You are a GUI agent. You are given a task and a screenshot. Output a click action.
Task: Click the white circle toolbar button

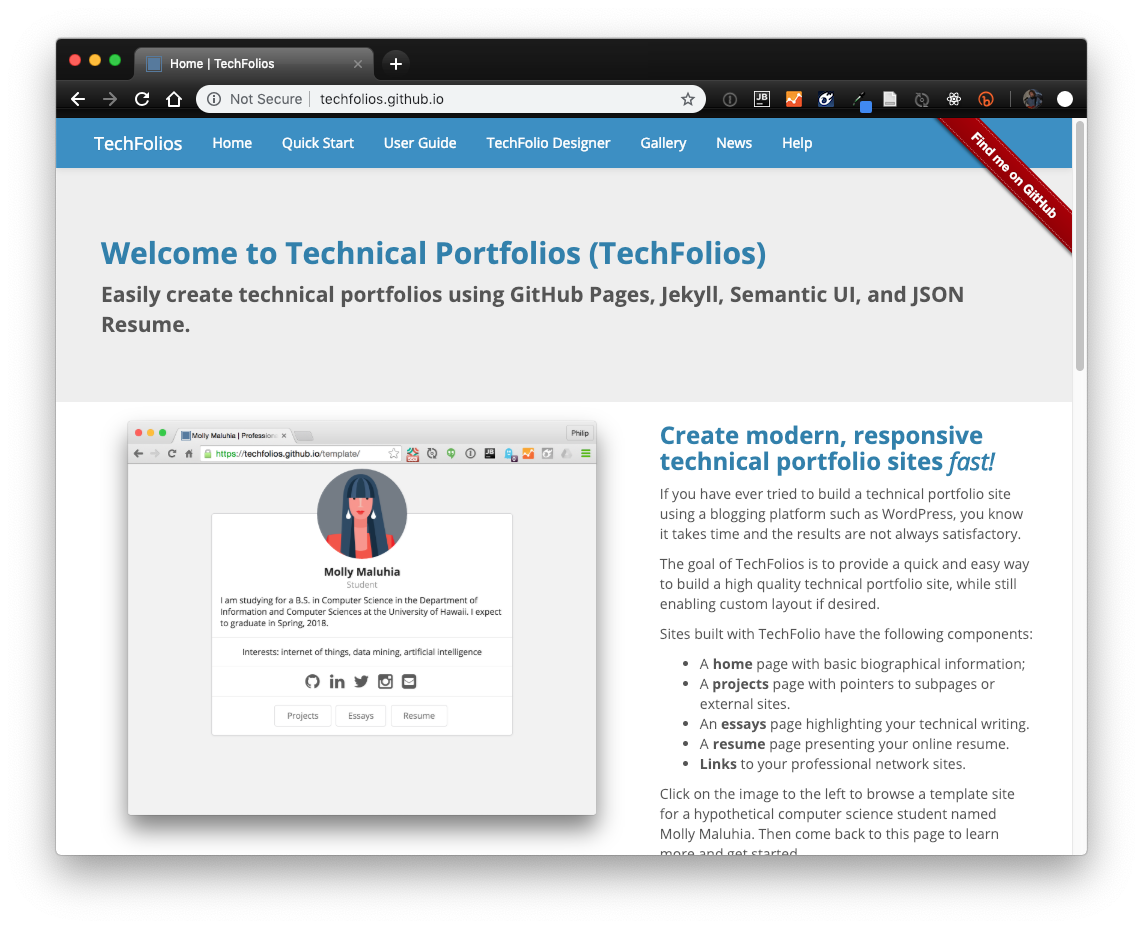coord(1065,99)
